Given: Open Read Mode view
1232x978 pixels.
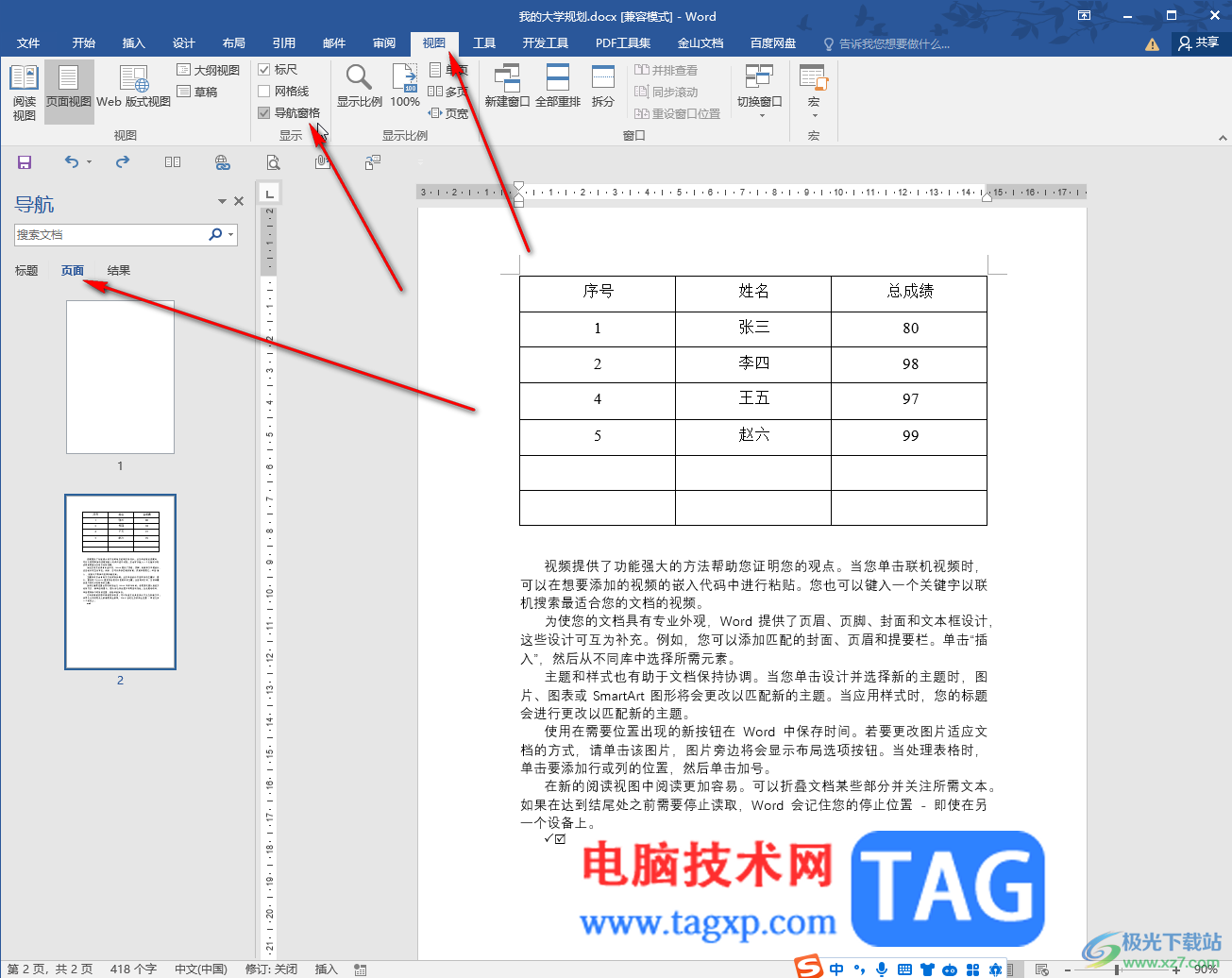Looking at the screenshot, I should pyautogui.click(x=25, y=93).
